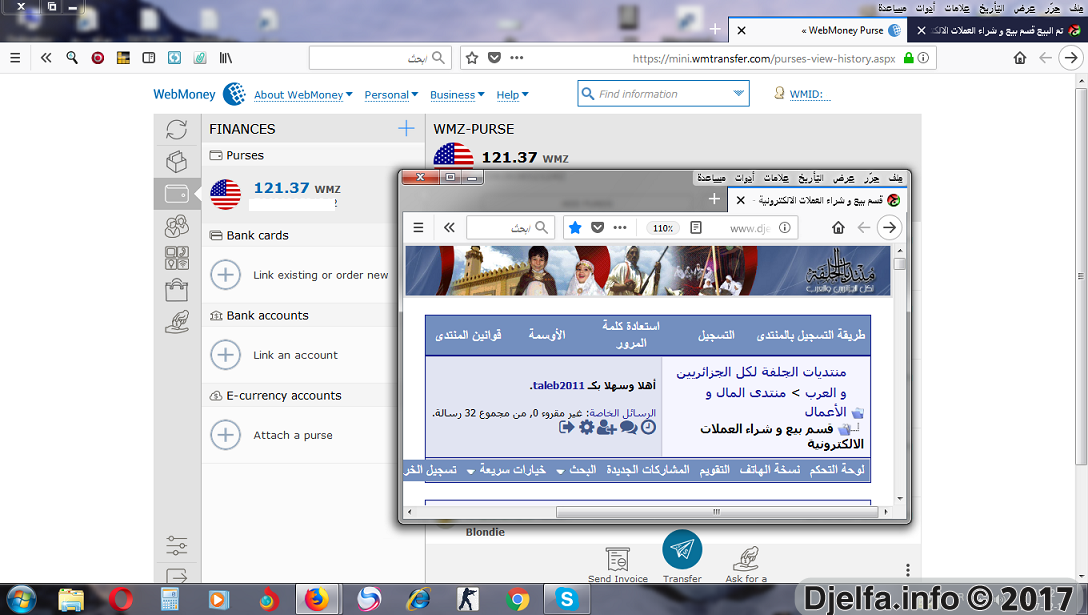The height and width of the screenshot is (615, 1088).
Task: Select the wallet icon in WebMoney sidebar
Action: (177, 194)
